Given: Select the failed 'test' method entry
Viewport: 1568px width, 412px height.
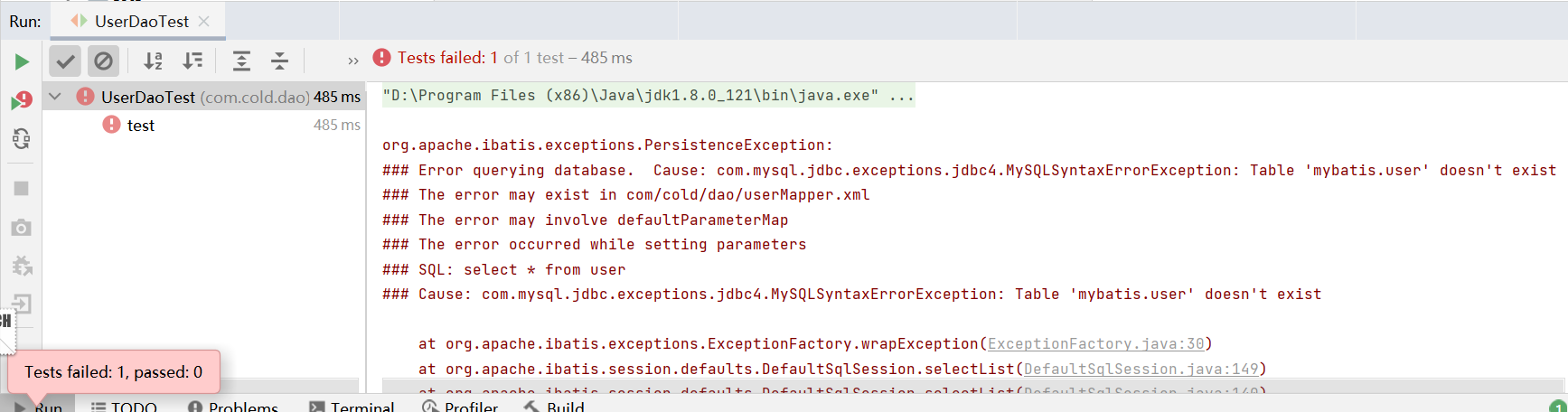Looking at the screenshot, I should click(141, 126).
